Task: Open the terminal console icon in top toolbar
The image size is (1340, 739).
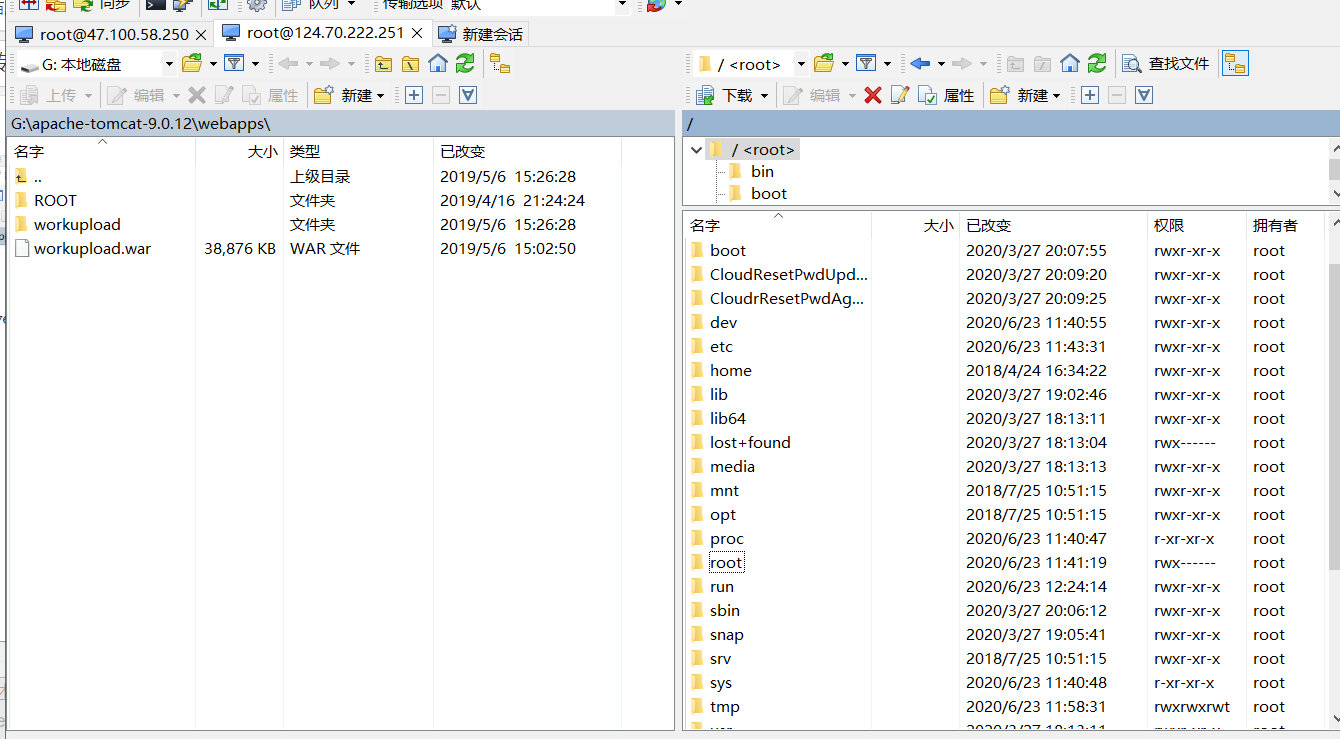Action: coord(155,5)
